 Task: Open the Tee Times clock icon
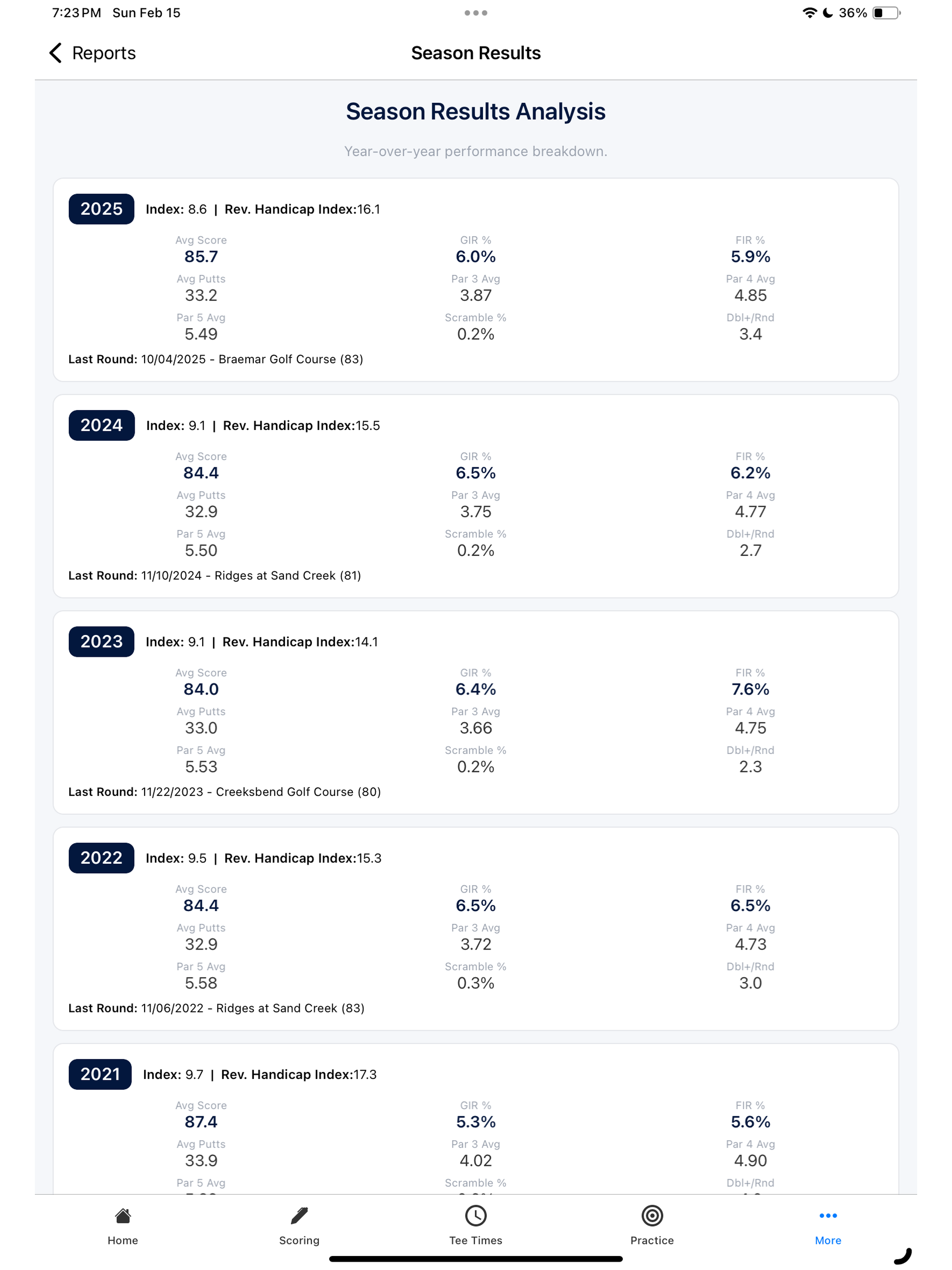click(476, 1216)
